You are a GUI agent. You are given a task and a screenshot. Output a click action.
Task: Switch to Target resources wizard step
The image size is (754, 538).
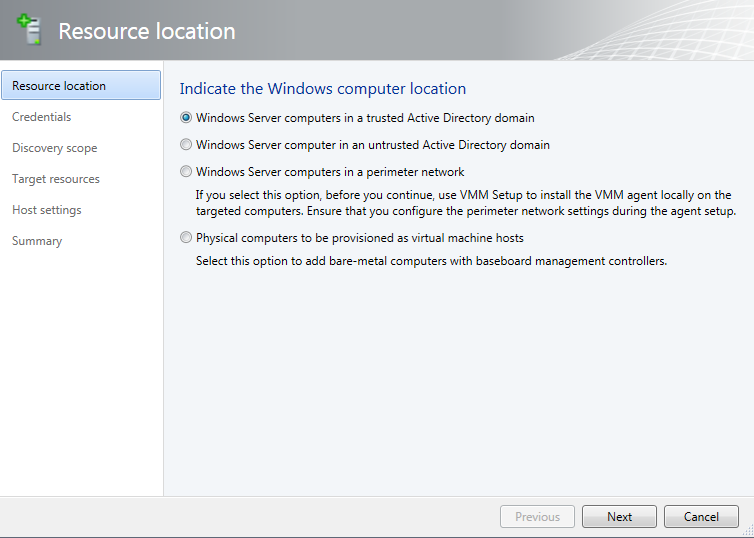56,179
